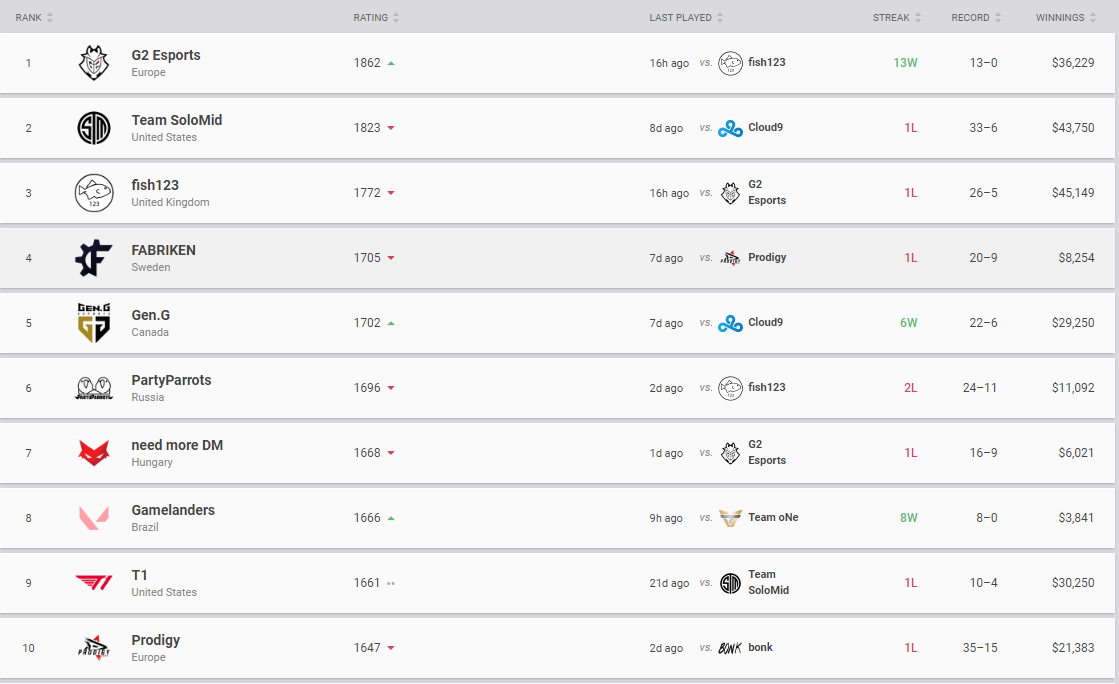Click the 13–0 record value
This screenshot has height=684, width=1119.
[x=983, y=63]
